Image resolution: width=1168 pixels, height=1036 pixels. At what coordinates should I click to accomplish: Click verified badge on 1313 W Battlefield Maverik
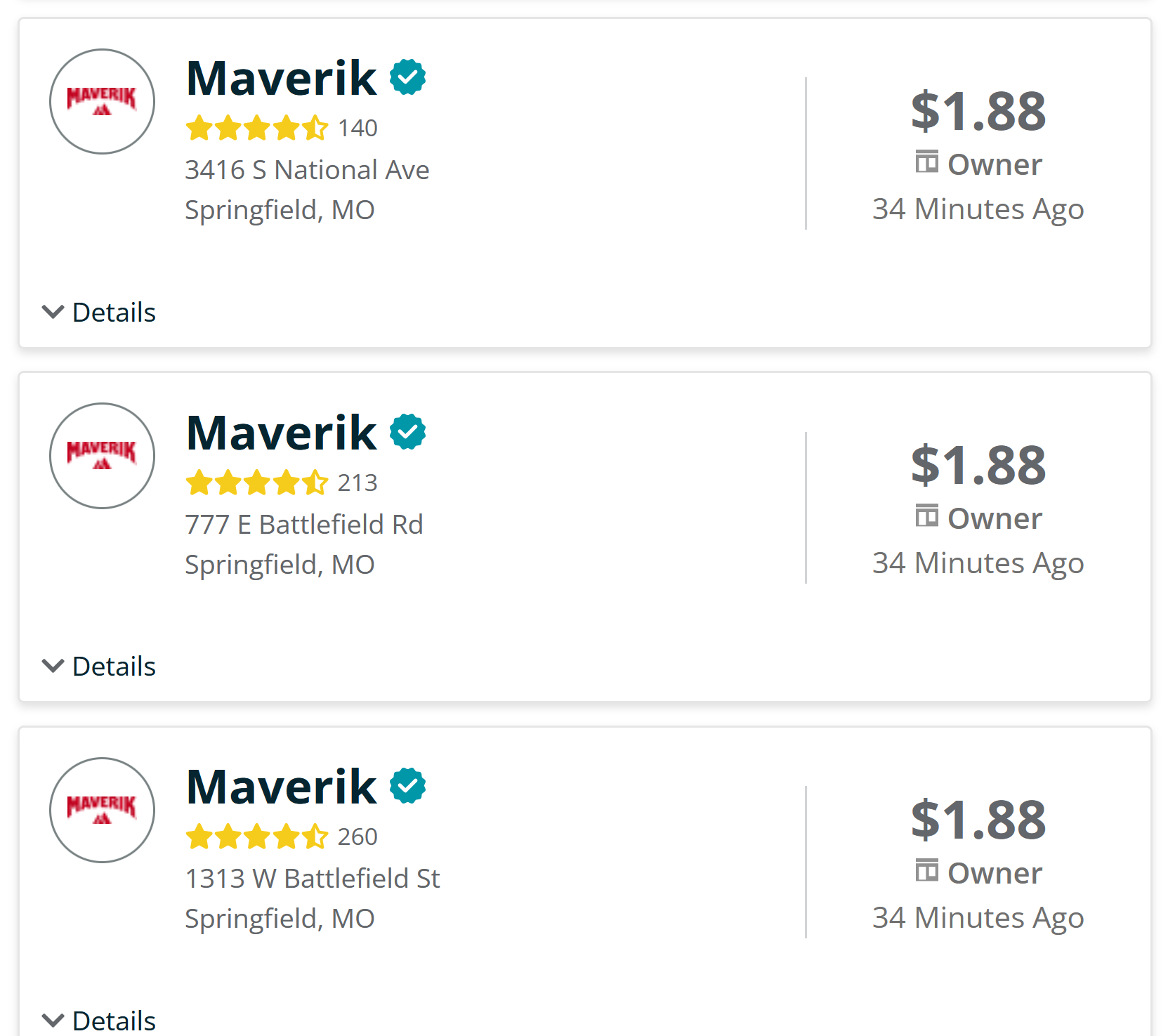[407, 786]
